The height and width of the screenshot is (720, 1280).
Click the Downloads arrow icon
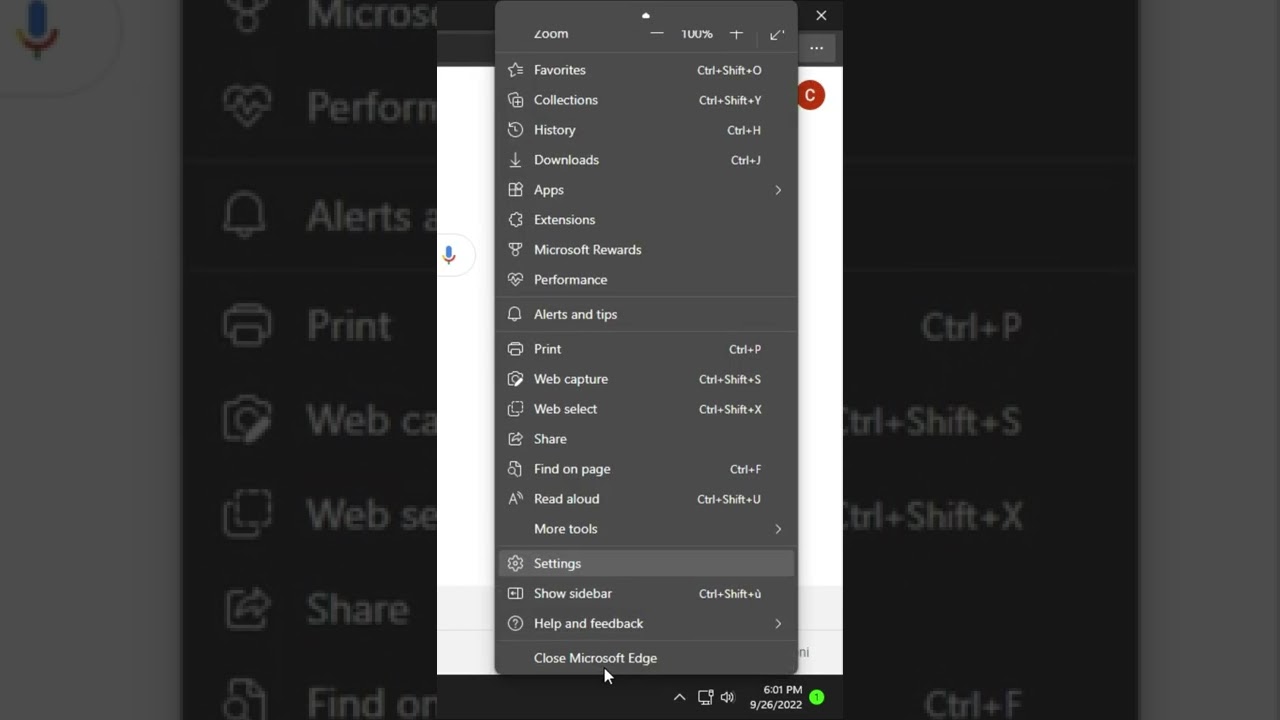click(x=515, y=160)
